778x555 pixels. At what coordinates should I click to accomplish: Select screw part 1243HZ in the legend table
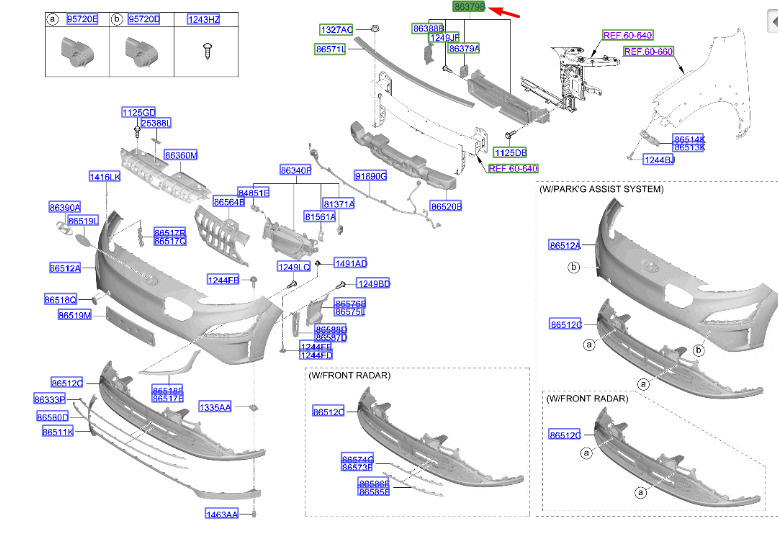tap(203, 19)
